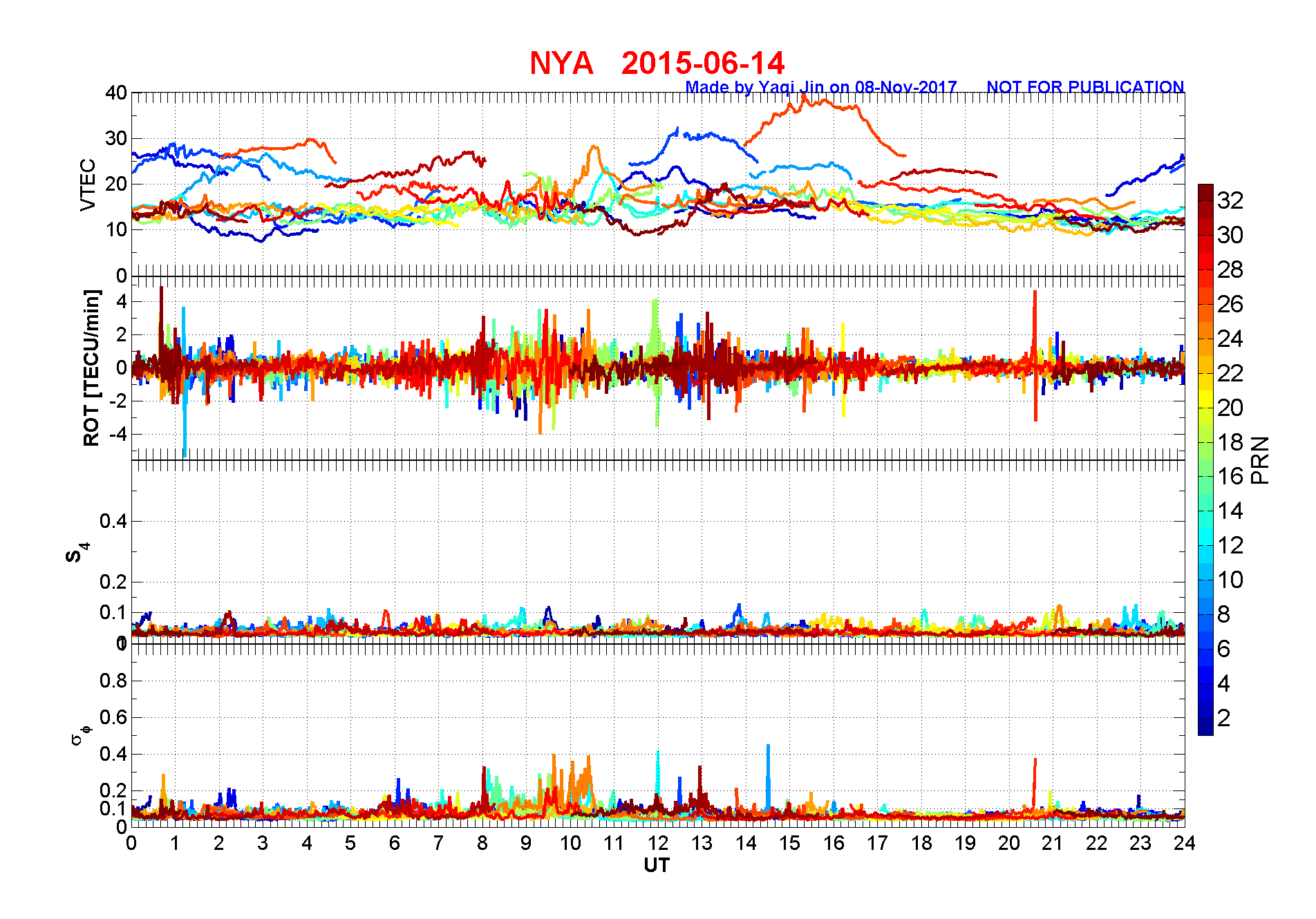The height and width of the screenshot is (919, 1316).
Task: Select colorbar tick label 12
Action: [x=1230, y=545]
